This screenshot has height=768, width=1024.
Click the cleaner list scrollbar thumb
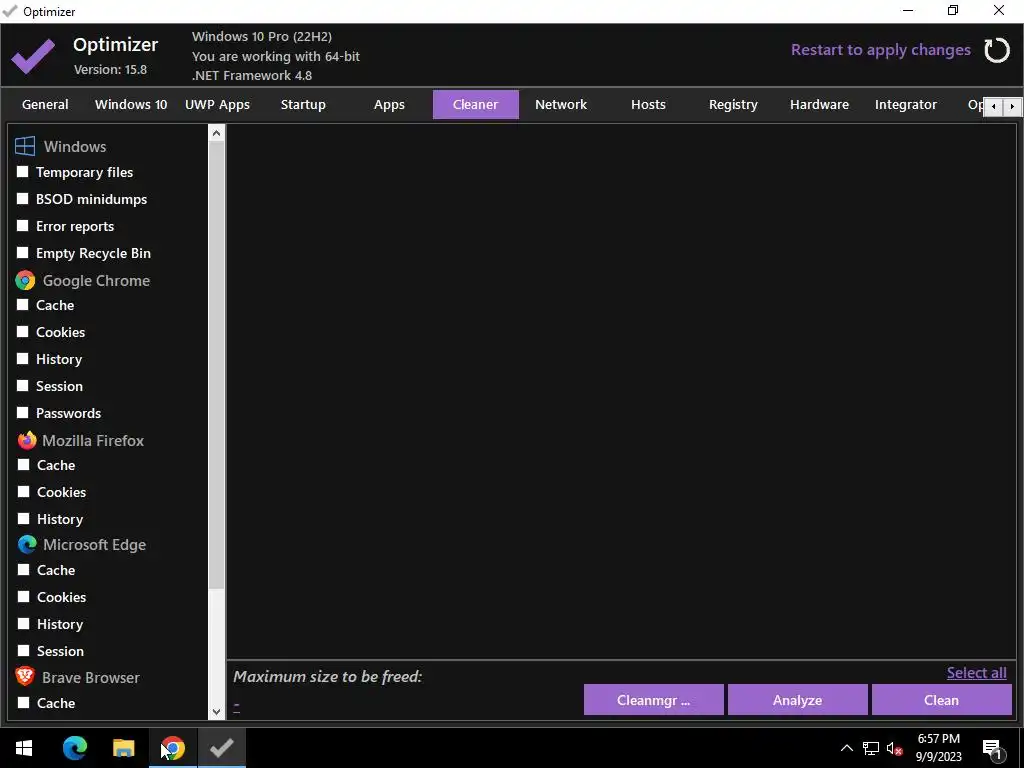point(216,365)
